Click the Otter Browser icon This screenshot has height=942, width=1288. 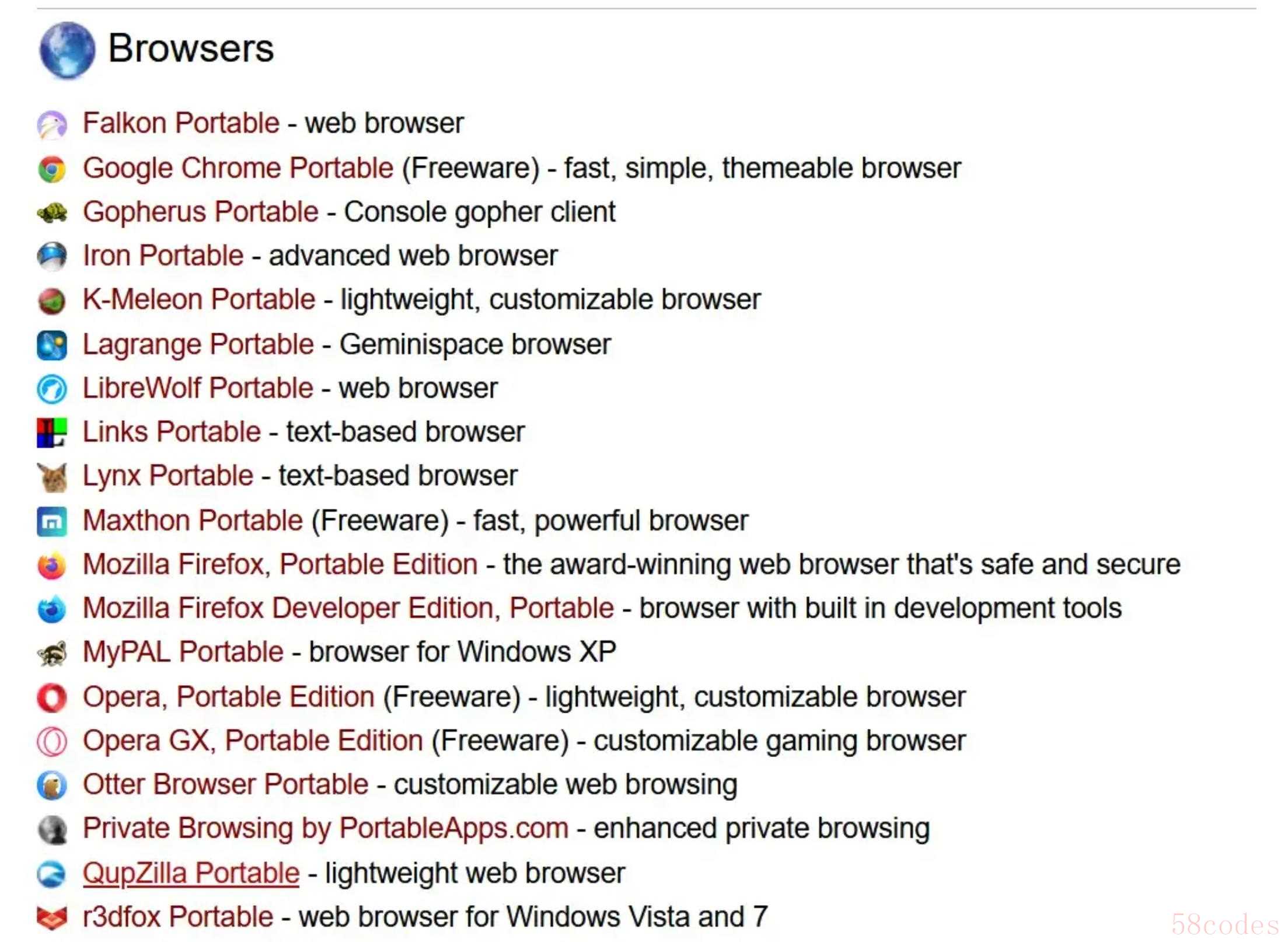(52, 786)
